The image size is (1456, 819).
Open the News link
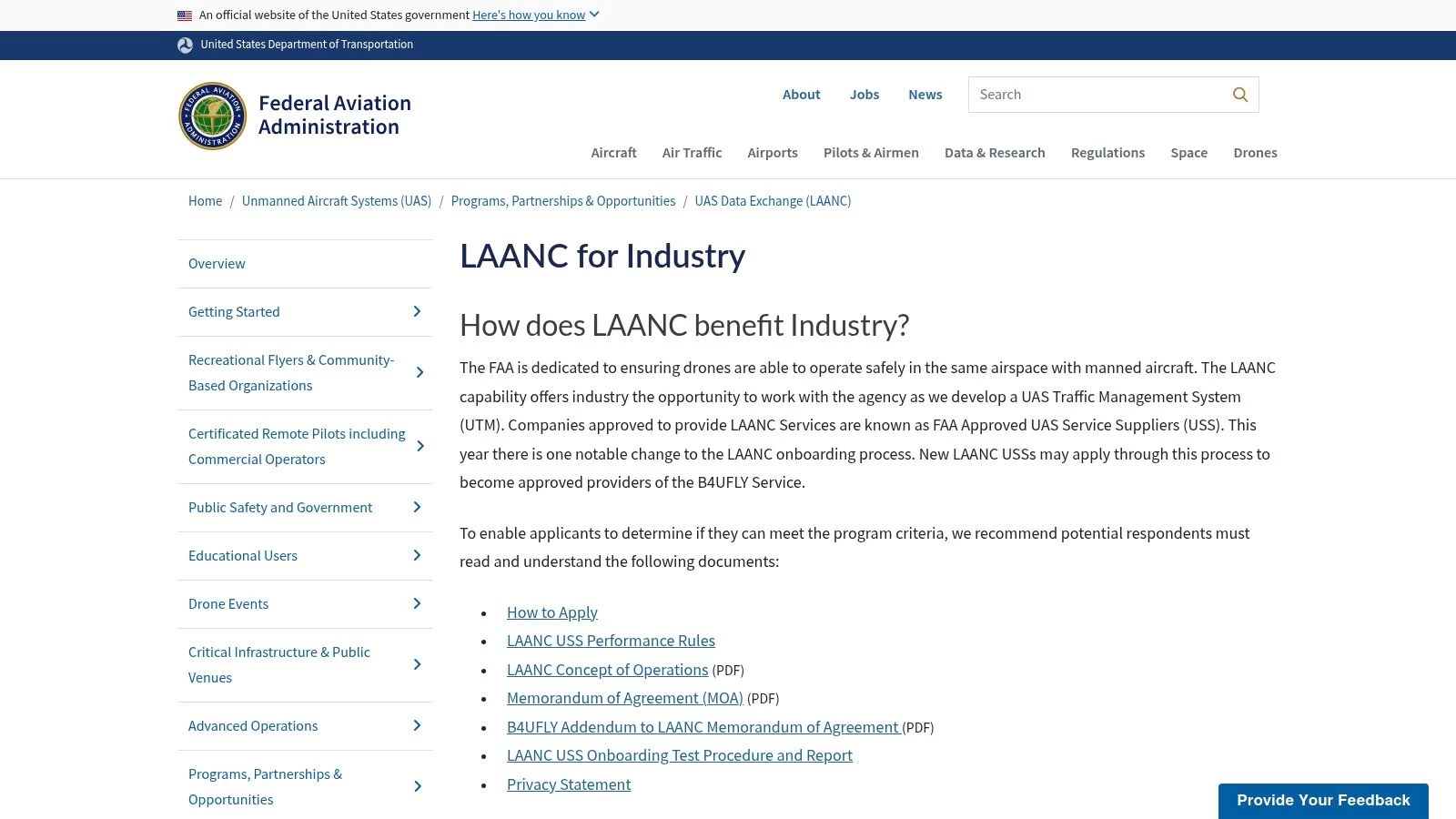pyautogui.click(x=925, y=95)
